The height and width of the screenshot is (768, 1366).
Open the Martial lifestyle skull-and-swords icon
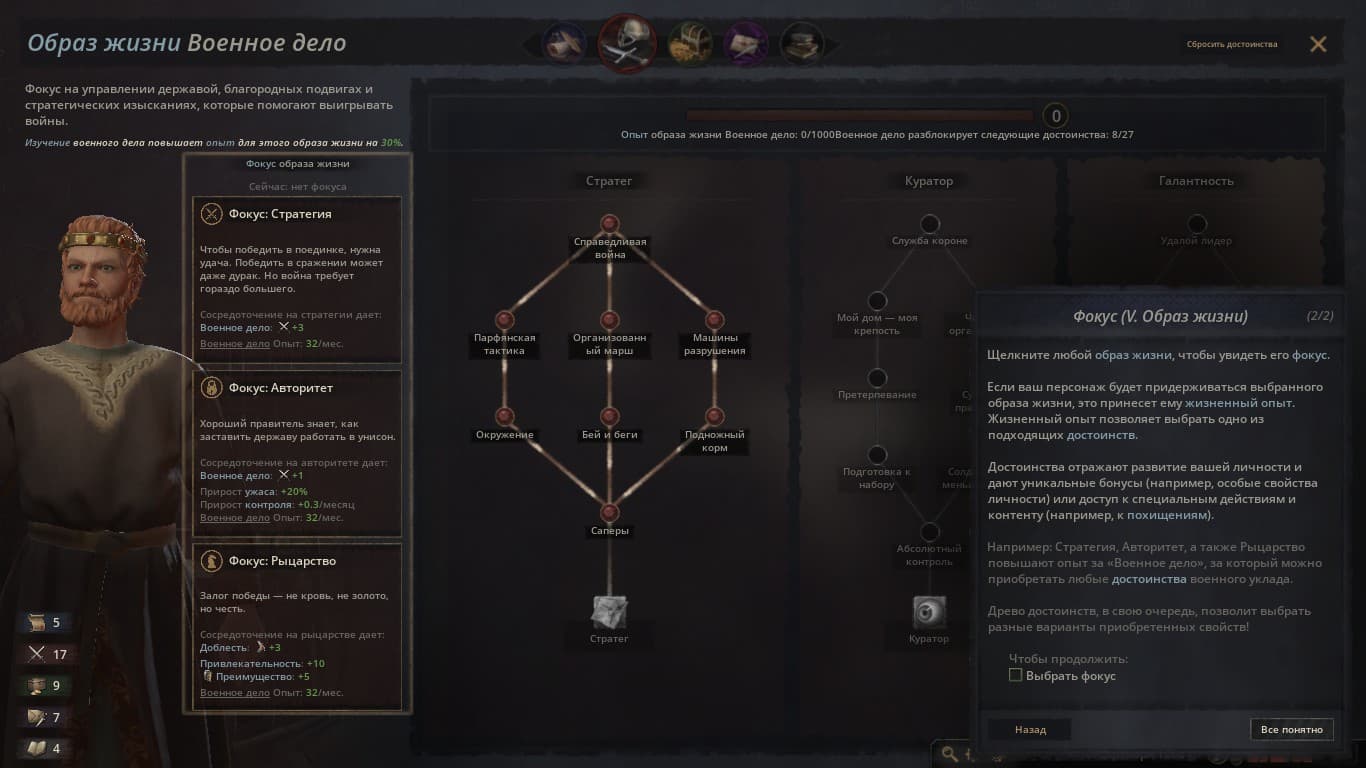(x=627, y=43)
